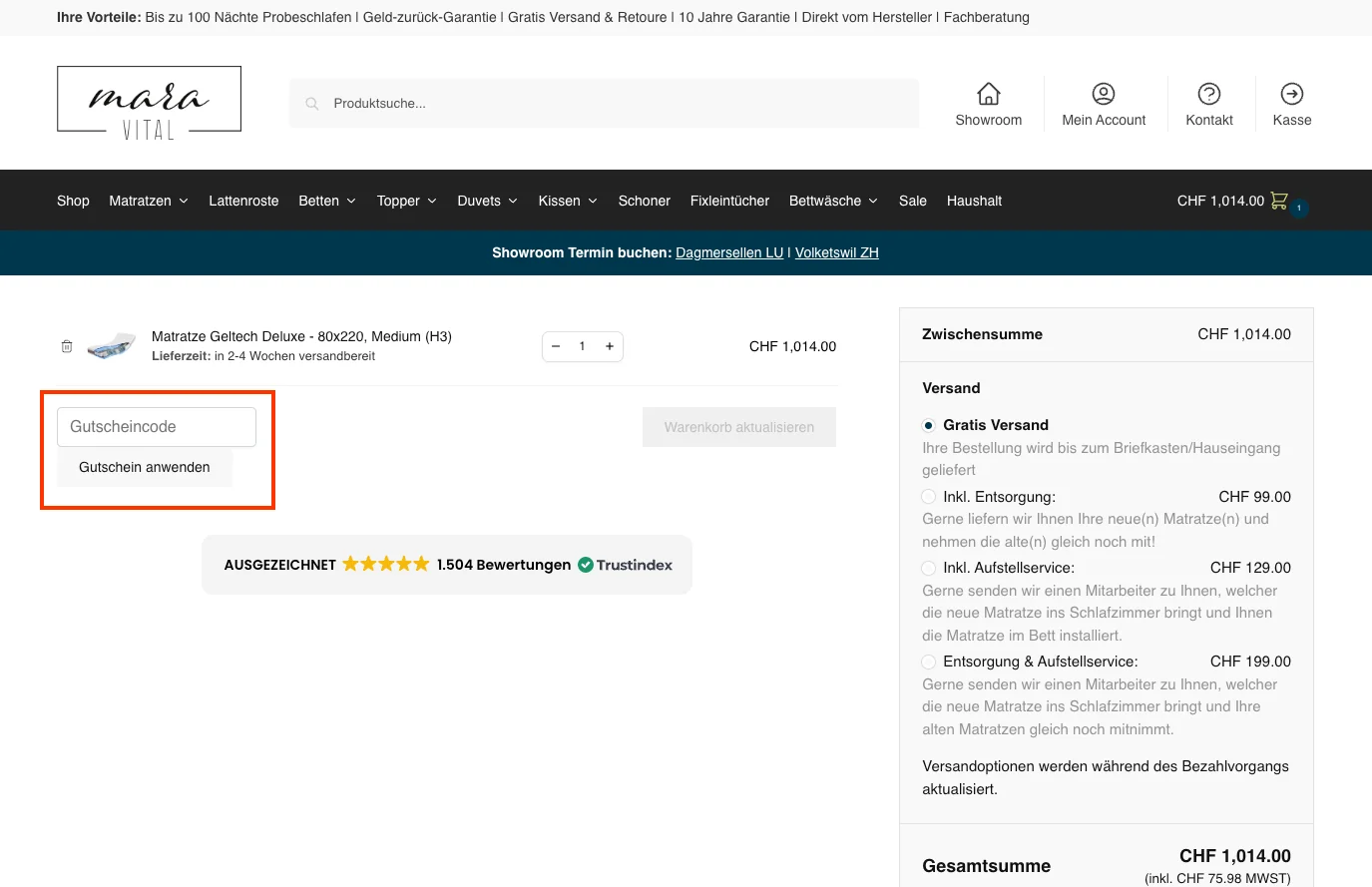Open the shopping cart icon
This screenshot has height=887, width=1372.
1278,200
